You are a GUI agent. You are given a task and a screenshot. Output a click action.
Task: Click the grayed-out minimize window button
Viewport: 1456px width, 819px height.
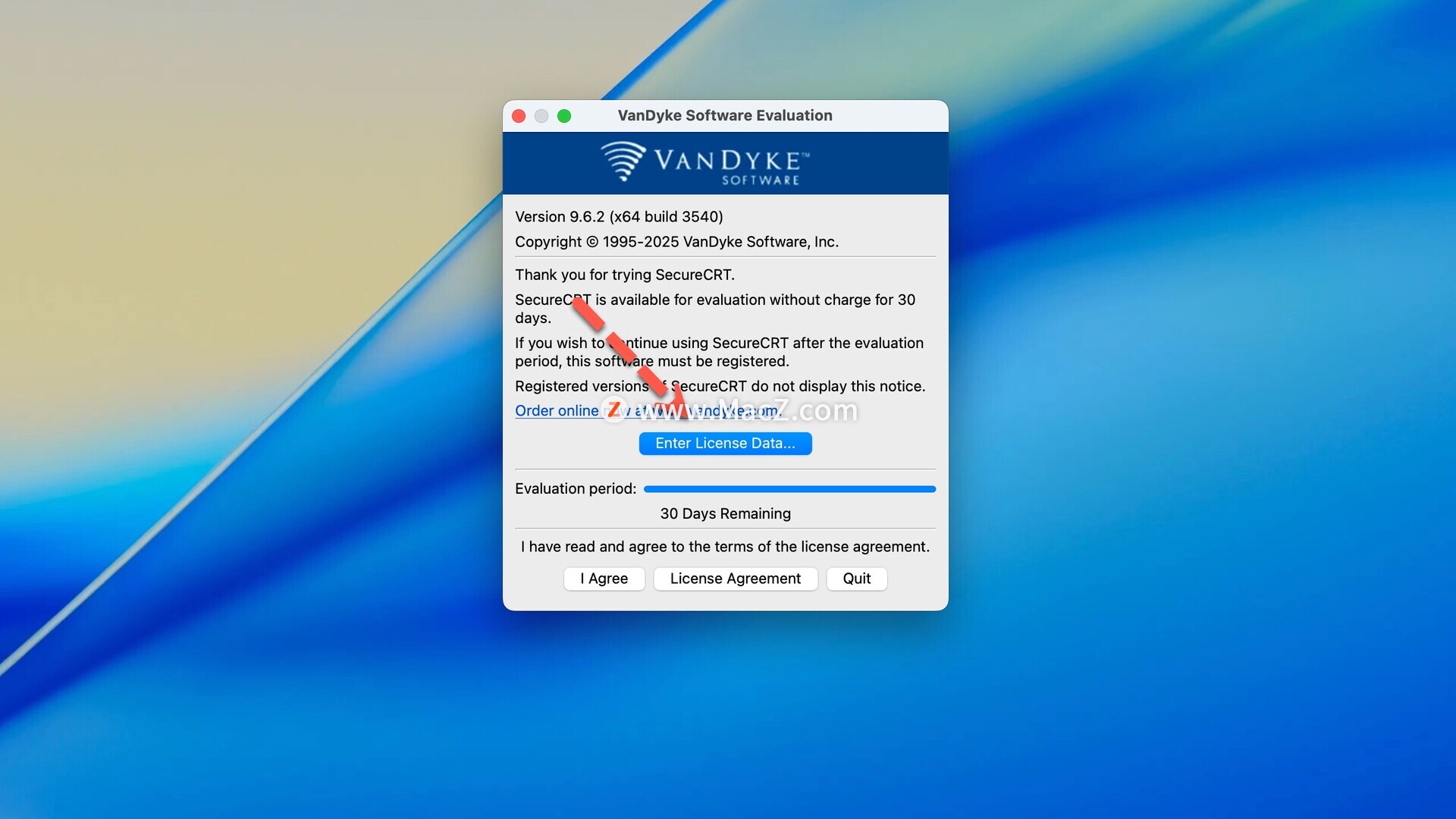pos(541,116)
